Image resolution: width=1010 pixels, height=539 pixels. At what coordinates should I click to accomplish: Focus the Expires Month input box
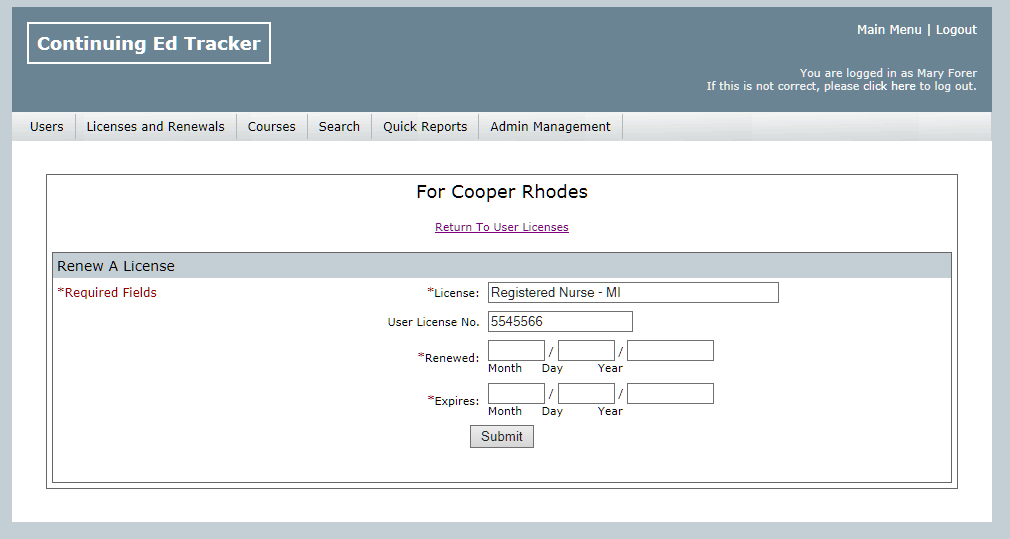516,394
